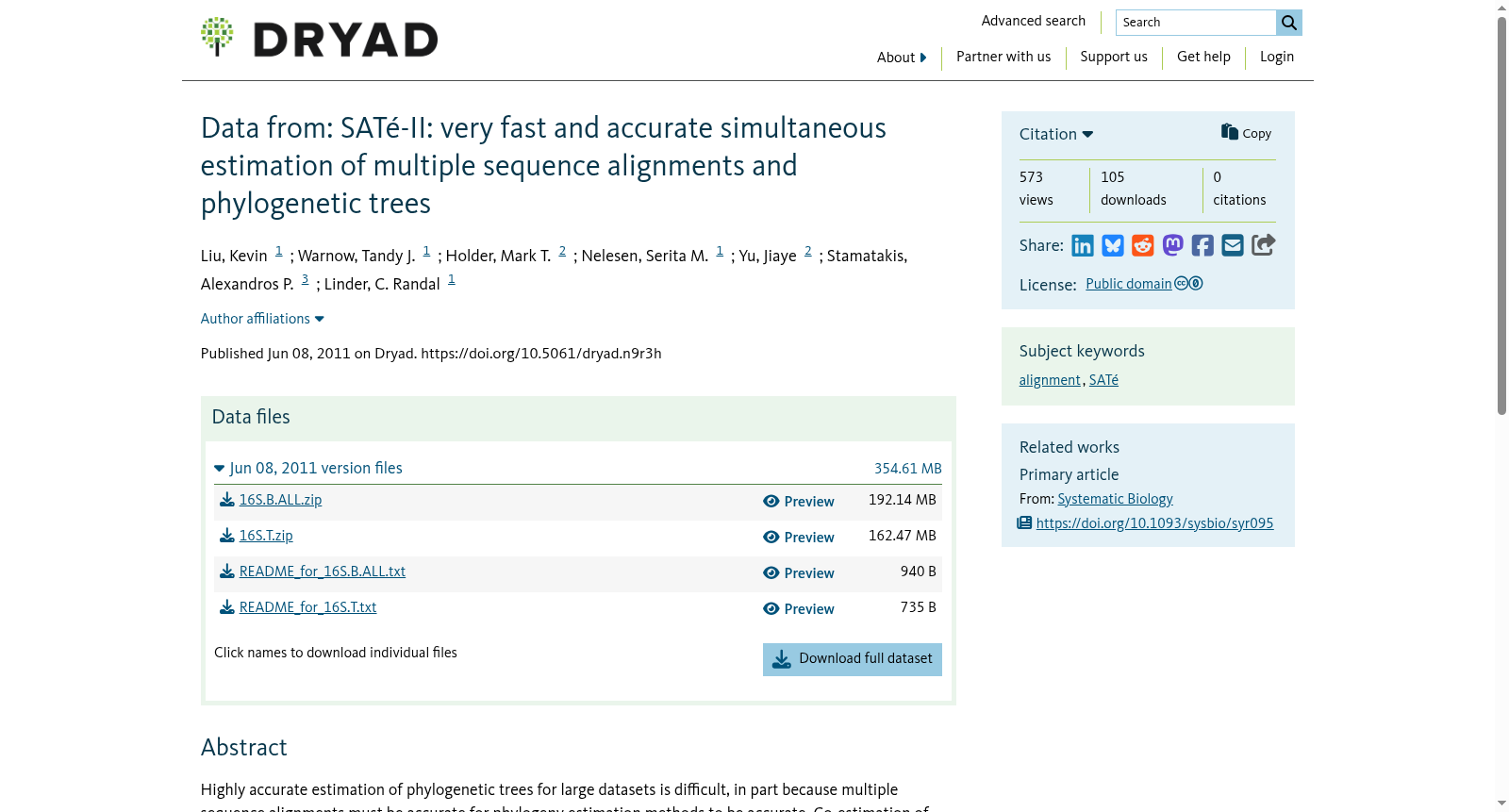Viewport: 1509px width, 812px height.
Task: Preview the 16S.B.ALL.zip file
Action: [799, 502]
